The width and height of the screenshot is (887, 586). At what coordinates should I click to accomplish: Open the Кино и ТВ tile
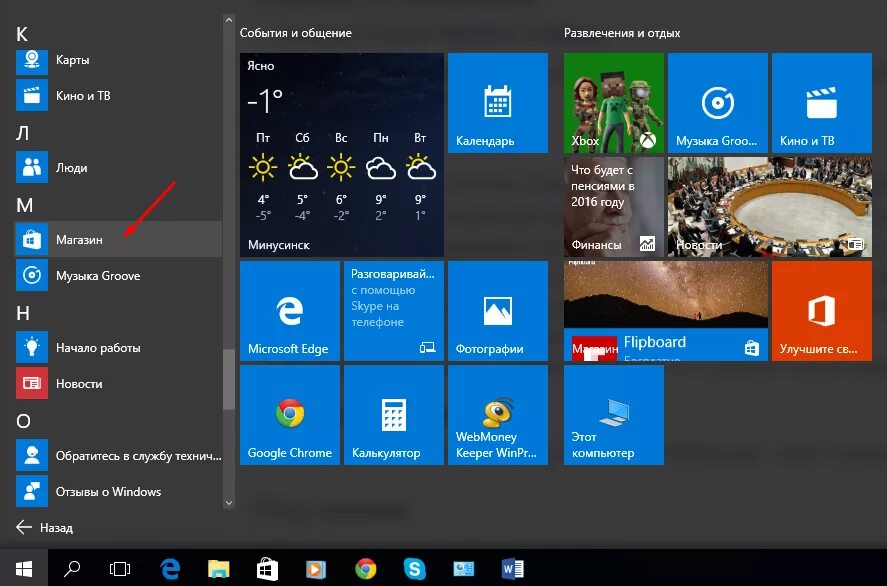[822, 103]
